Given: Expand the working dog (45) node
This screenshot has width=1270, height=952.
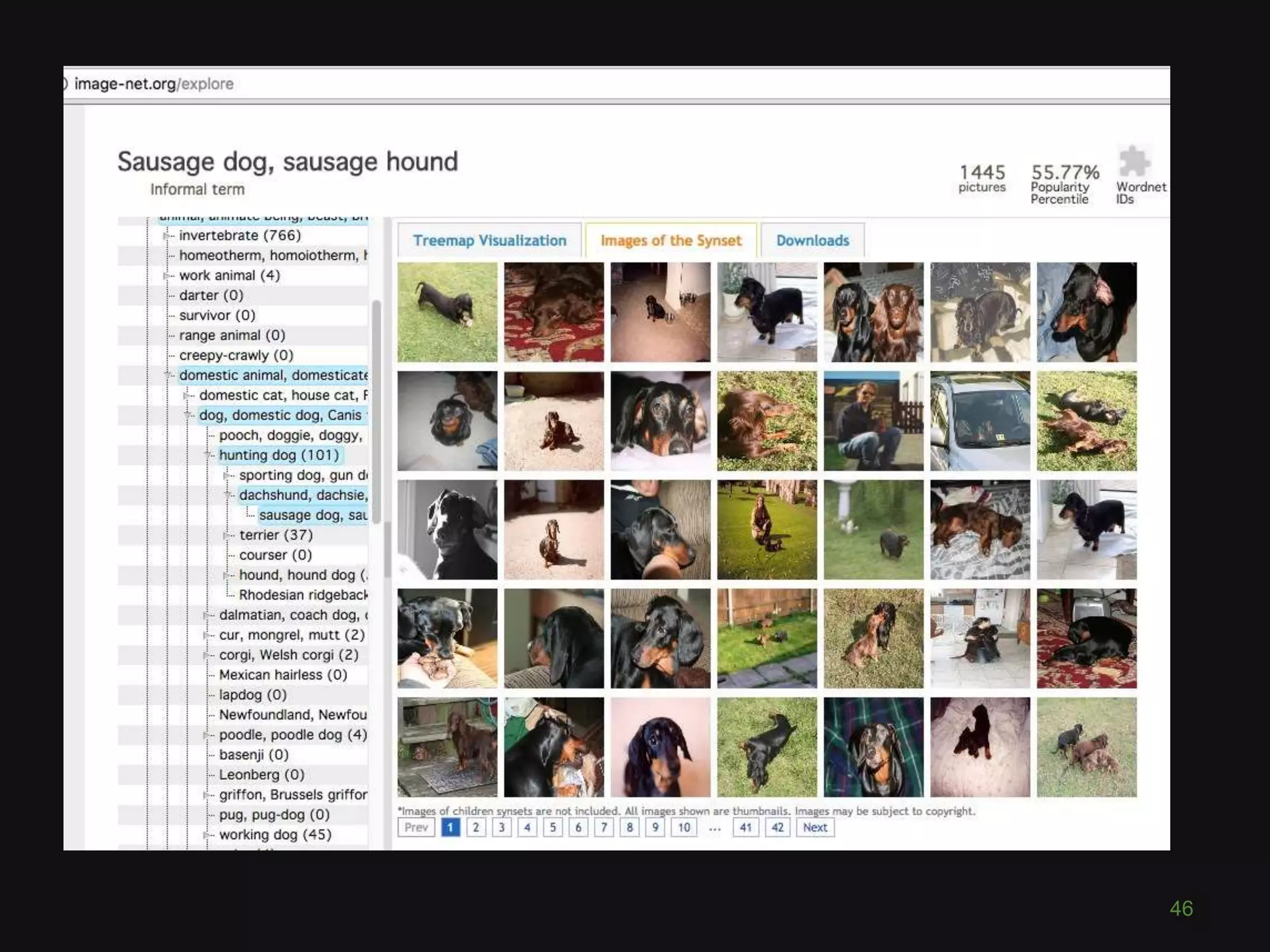Looking at the screenshot, I should click(x=208, y=835).
